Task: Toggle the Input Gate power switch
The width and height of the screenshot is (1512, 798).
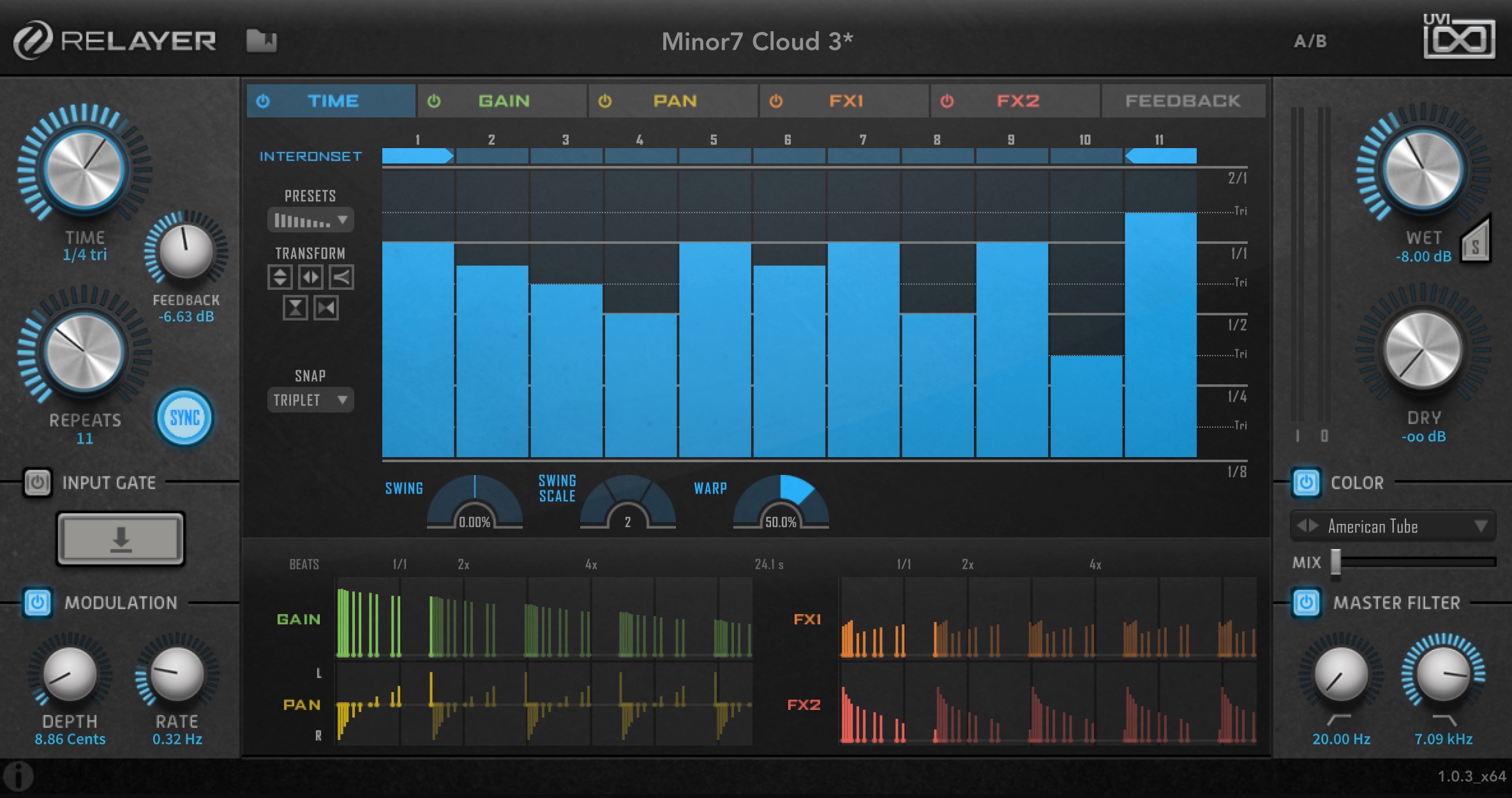Action: pyautogui.click(x=37, y=483)
